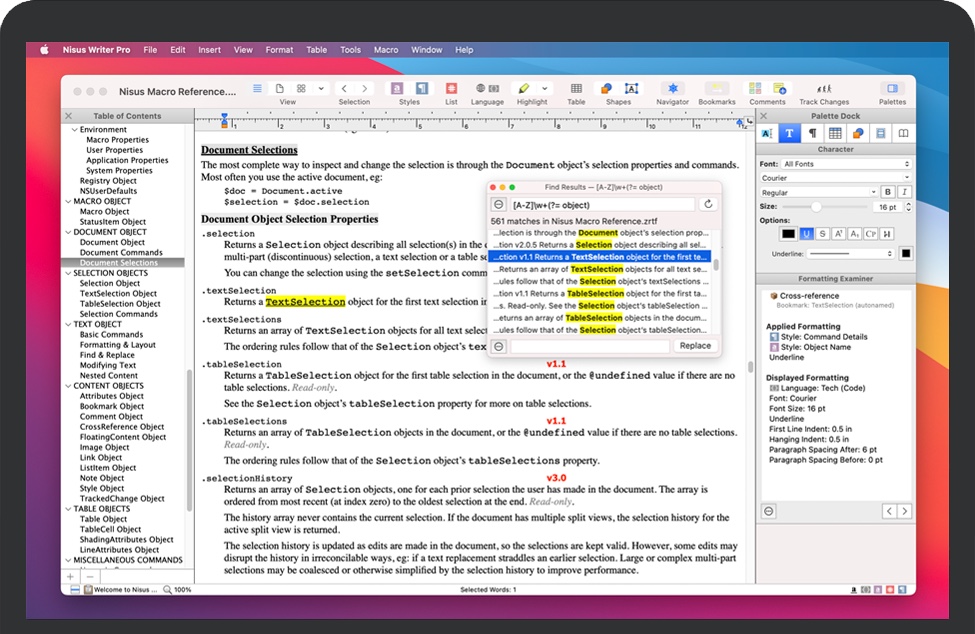Select the paragraph palette icon in Palette Dock

click(812, 133)
